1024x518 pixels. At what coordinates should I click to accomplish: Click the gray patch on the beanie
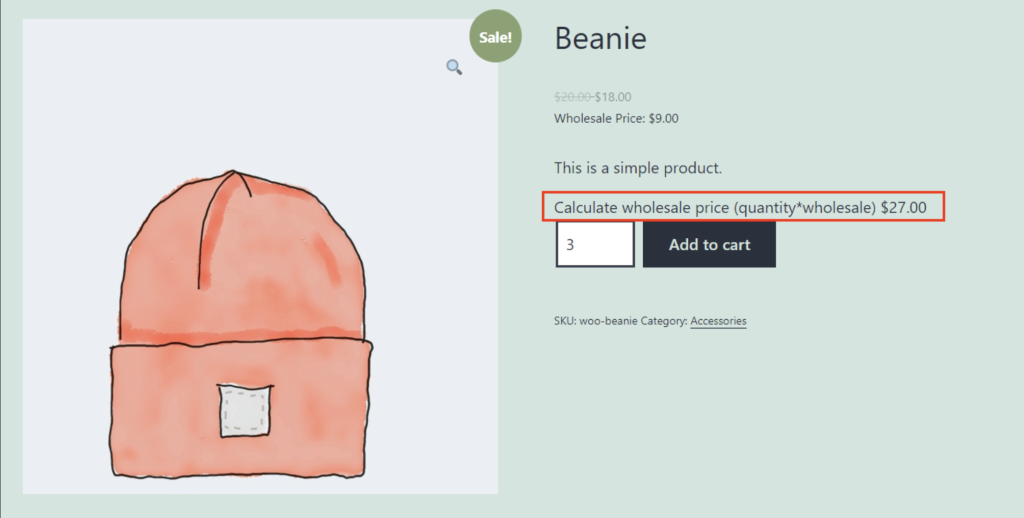[x=245, y=411]
